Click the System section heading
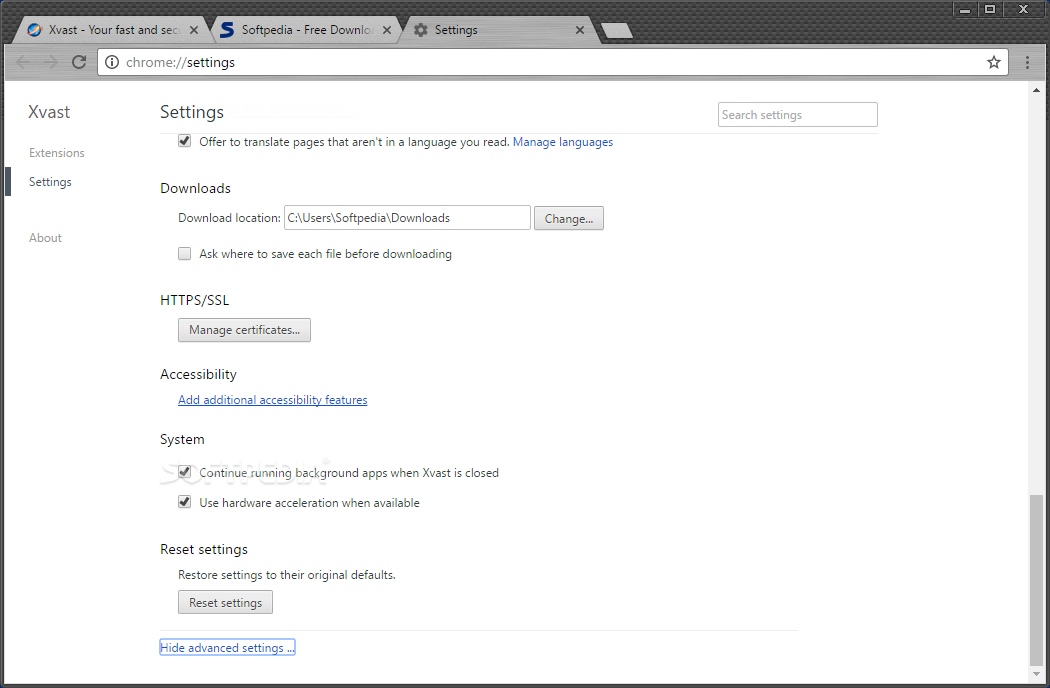Screen dimensions: 1050x688 182,439
